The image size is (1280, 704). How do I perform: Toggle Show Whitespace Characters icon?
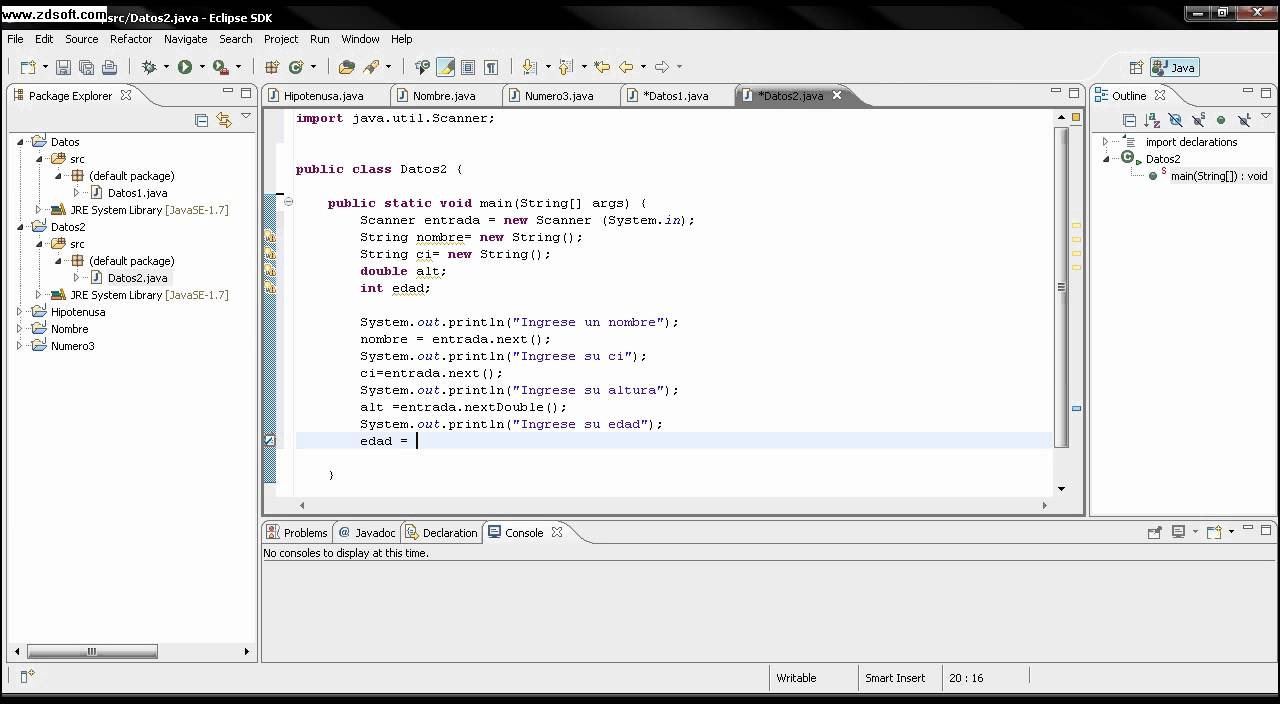[x=491, y=67]
